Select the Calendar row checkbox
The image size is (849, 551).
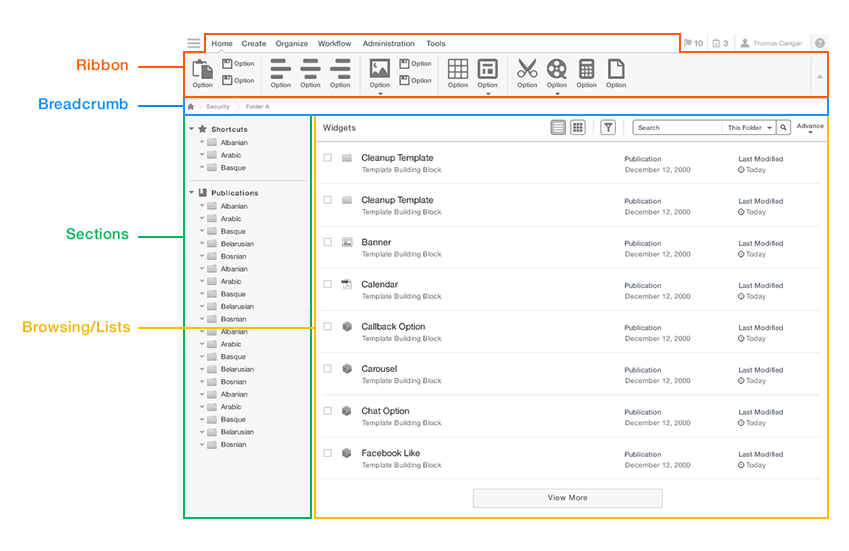pos(327,284)
